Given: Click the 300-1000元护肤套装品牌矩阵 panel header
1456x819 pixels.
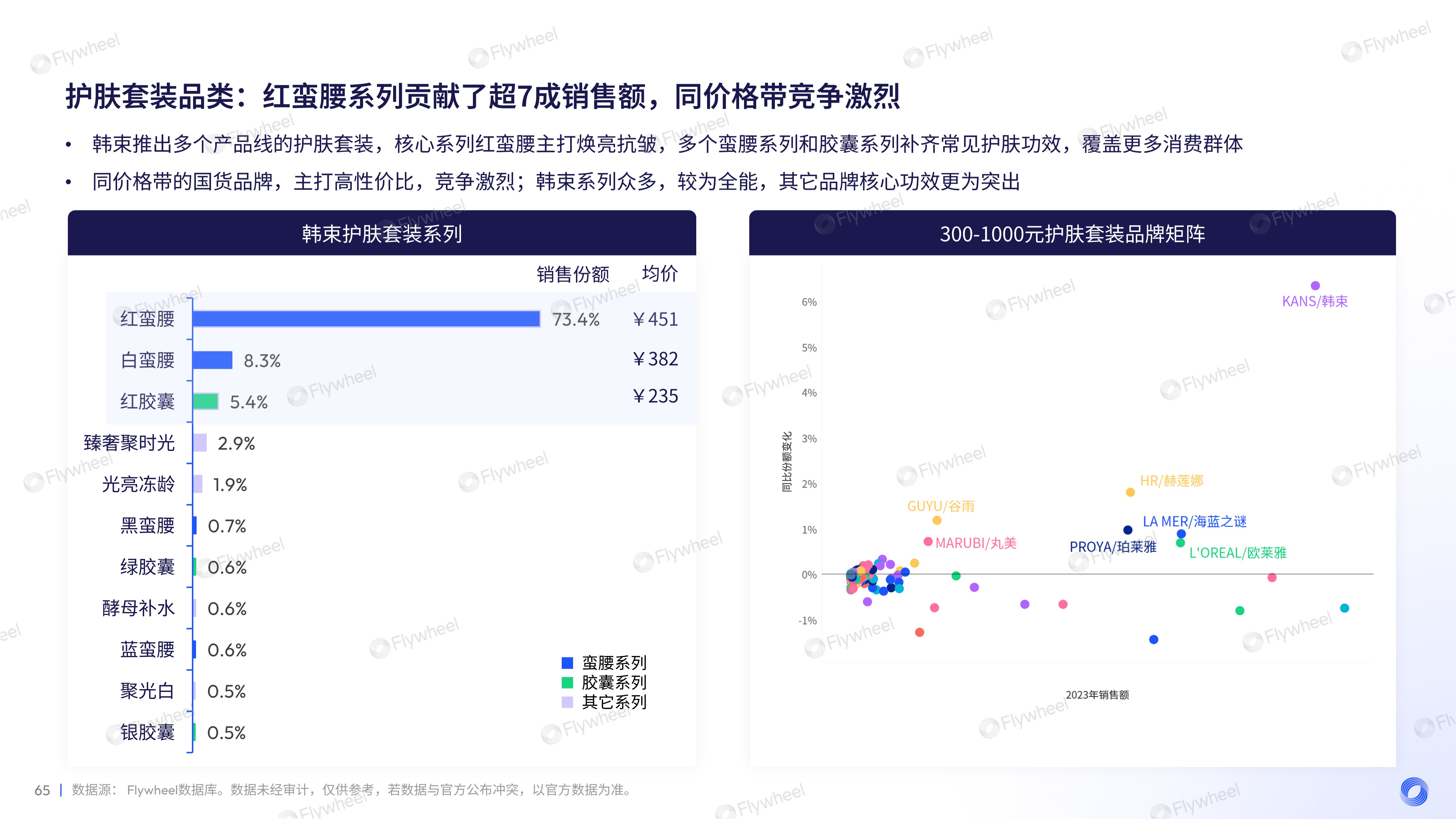Looking at the screenshot, I should point(1072,233).
